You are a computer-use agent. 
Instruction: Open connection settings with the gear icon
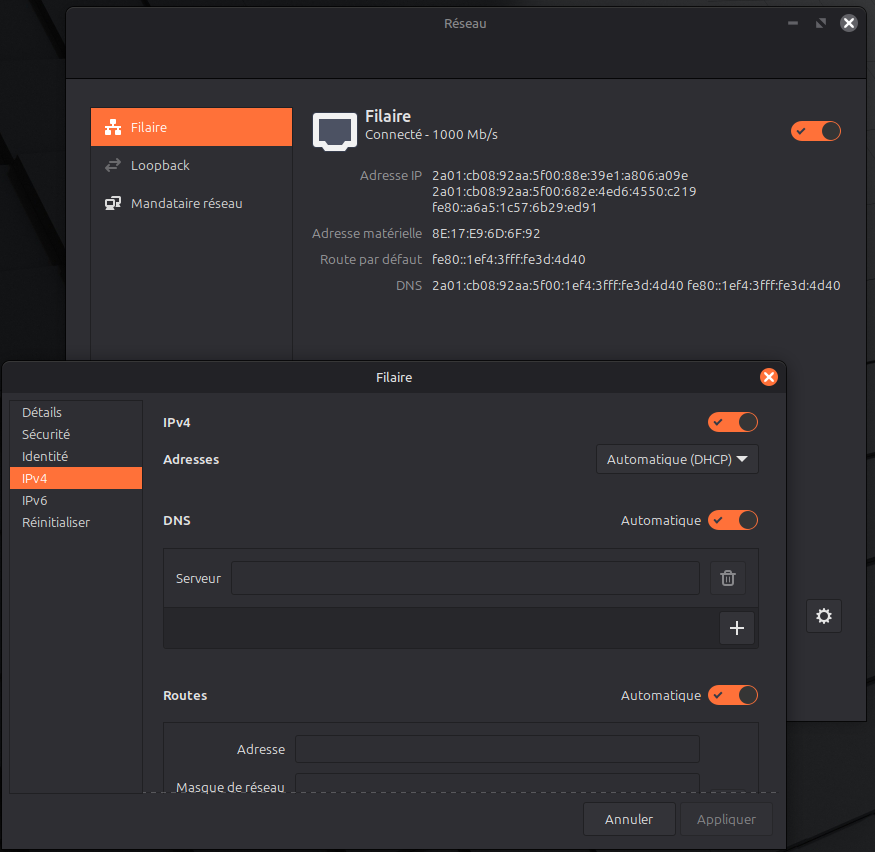pyautogui.click(x=824, y=616)
